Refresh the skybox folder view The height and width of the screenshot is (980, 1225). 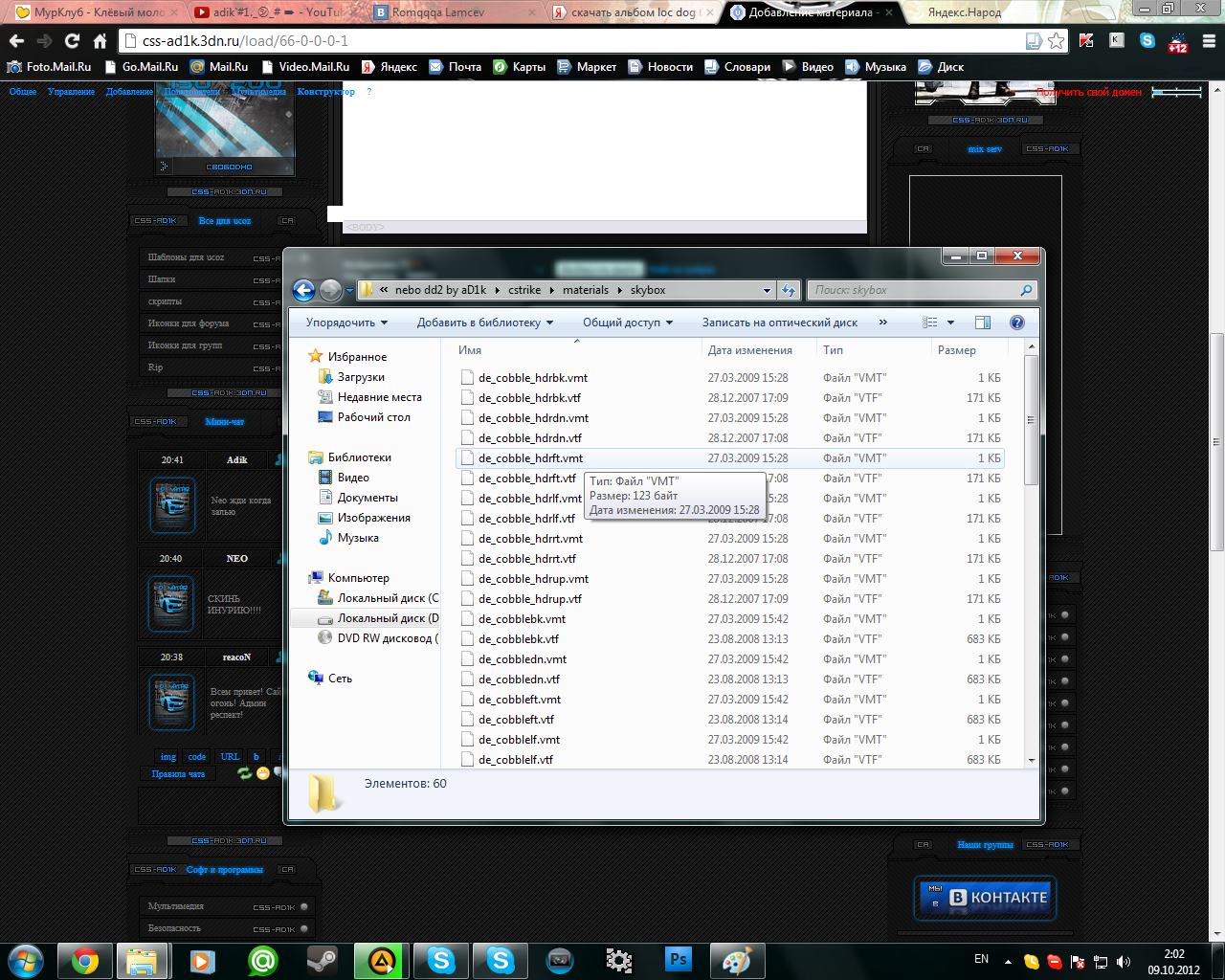(x=789, y=290)
